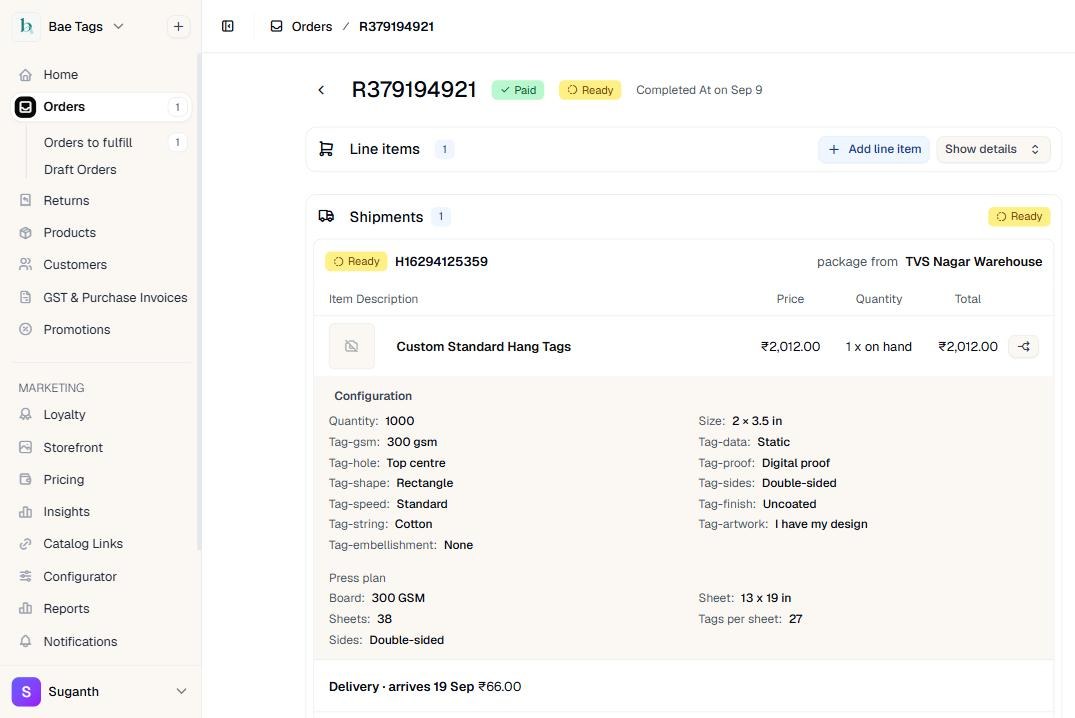Screen dimensions: 1075x718
Task: Open Insights page
Action: click(67, 512)
